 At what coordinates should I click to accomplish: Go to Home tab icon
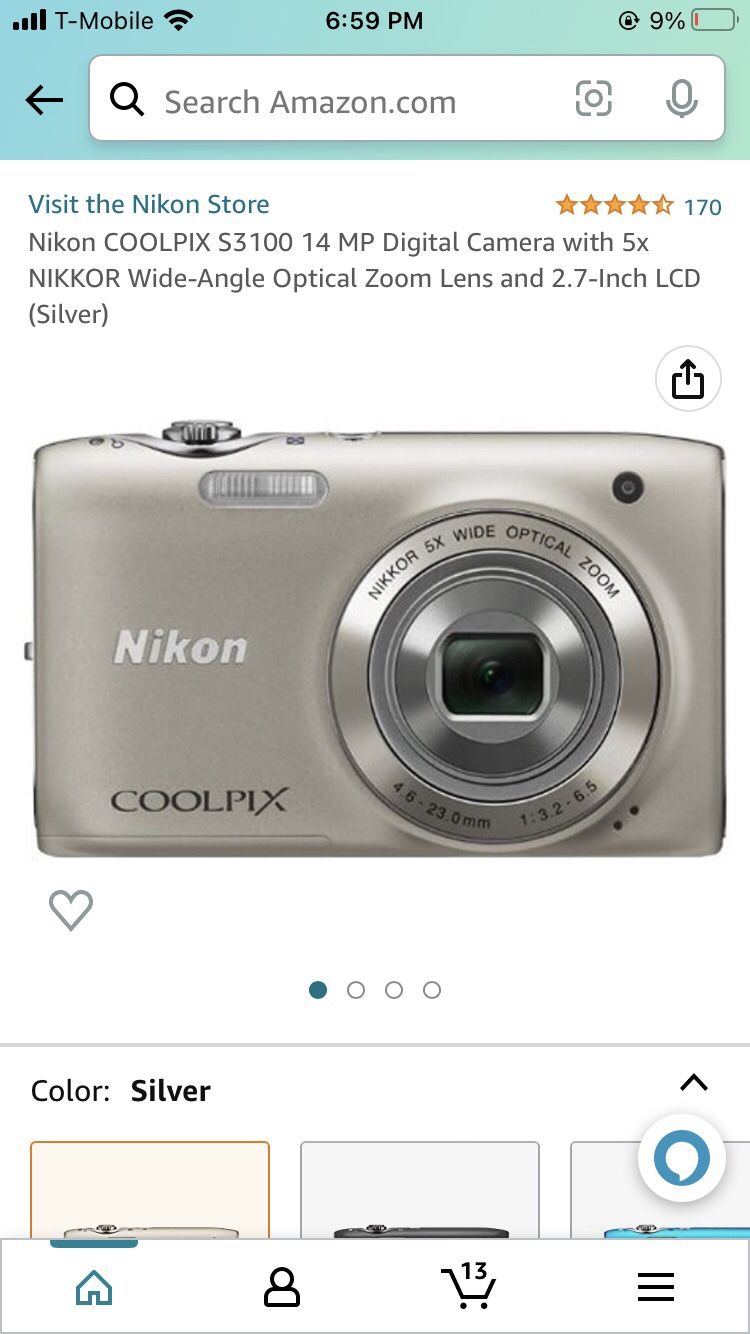coord(94,1287)
